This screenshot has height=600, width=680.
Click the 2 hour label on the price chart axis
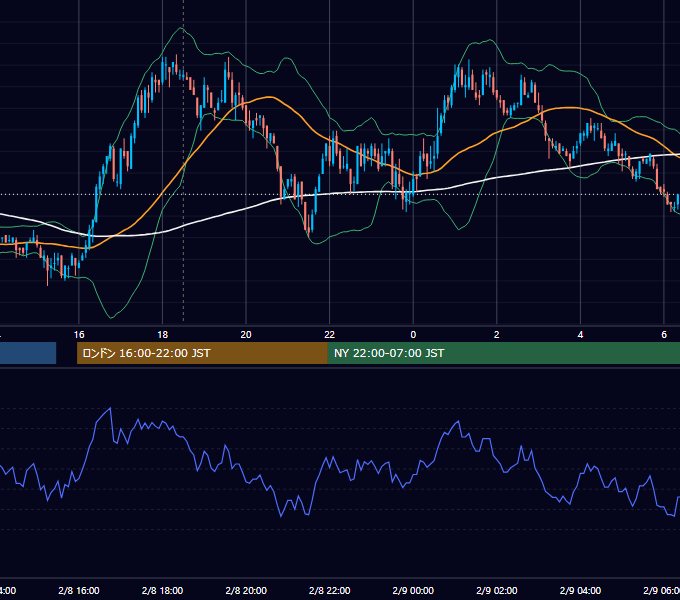click(497, 335)
